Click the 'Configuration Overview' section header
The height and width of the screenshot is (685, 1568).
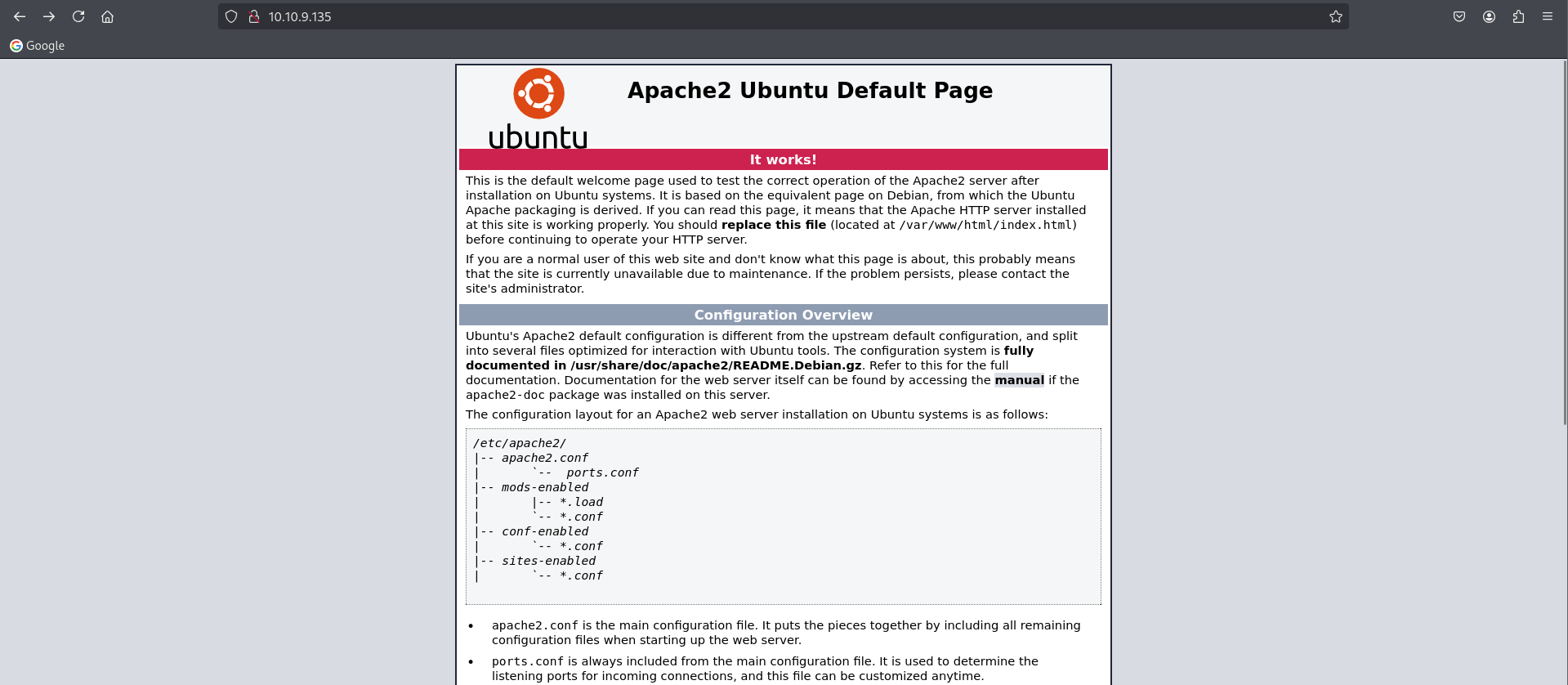click(784, 315)
